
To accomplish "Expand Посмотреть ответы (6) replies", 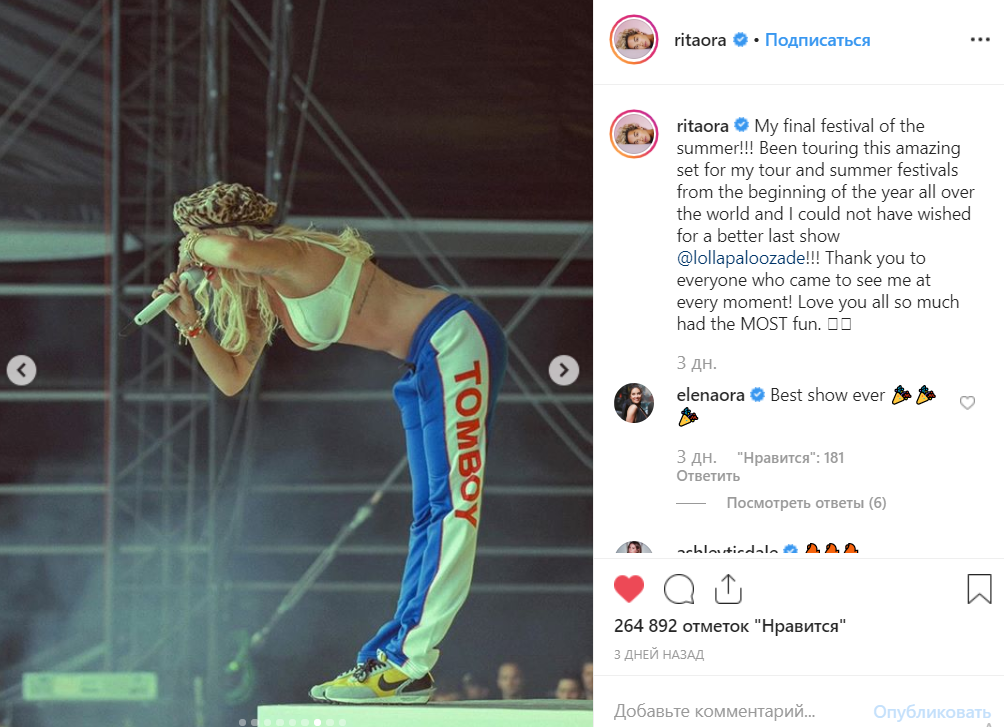I will pos(806,503).
